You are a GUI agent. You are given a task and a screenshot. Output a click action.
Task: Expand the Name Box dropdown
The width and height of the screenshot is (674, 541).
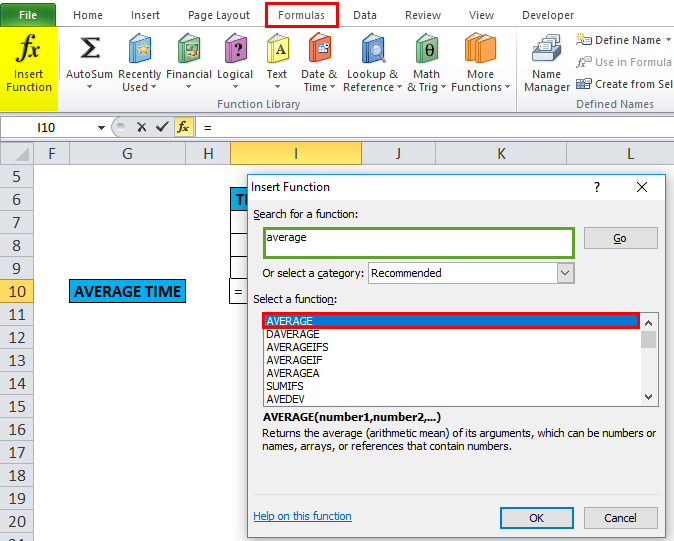(x=101, y=128)
